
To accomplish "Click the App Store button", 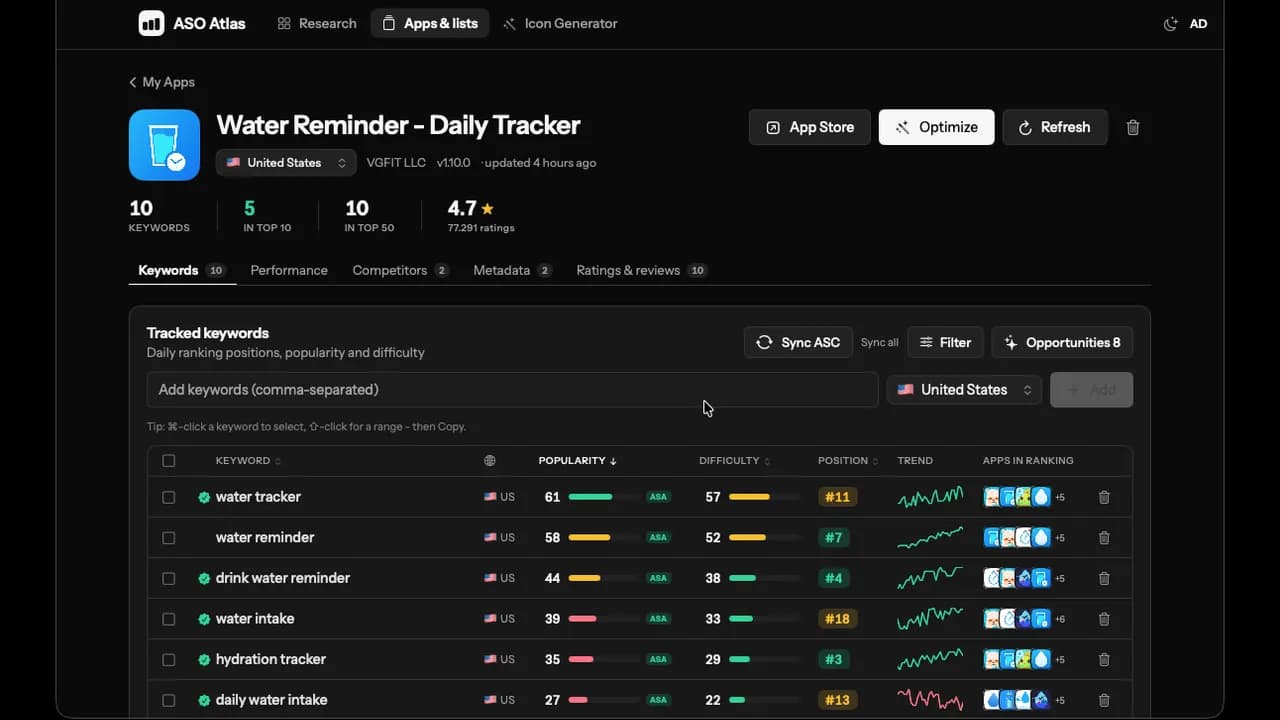I will pos(810,127).
